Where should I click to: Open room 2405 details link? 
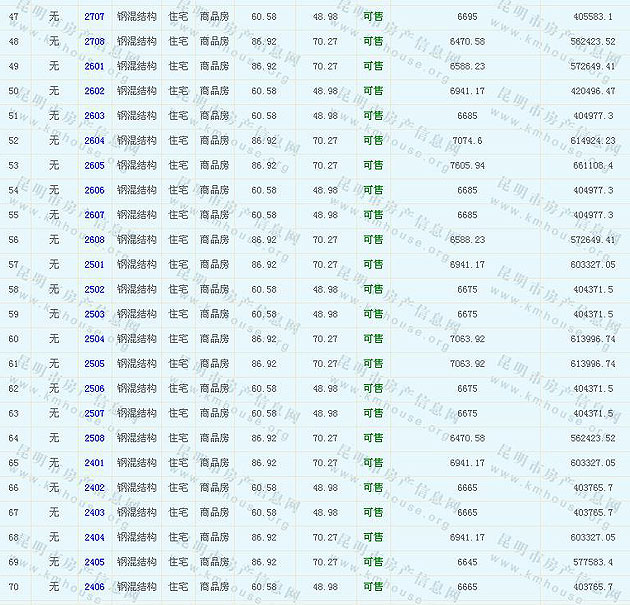coord(94,562)
